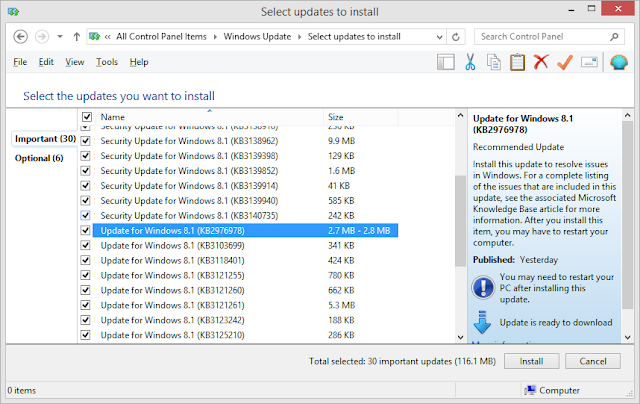Click the red X Delete icon
The image size is (640, 404).
(x=541, y=62)
